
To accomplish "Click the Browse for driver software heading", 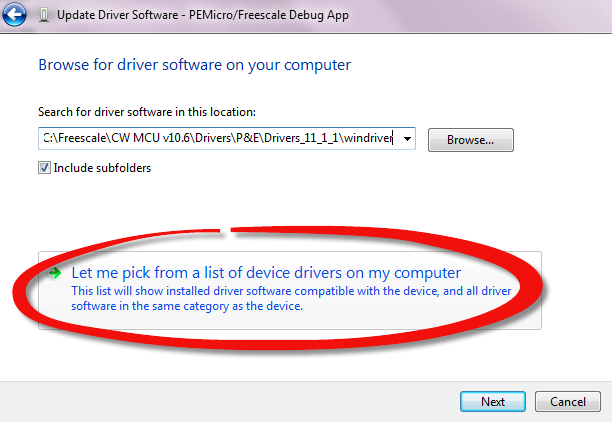I will tap(194, 65).
